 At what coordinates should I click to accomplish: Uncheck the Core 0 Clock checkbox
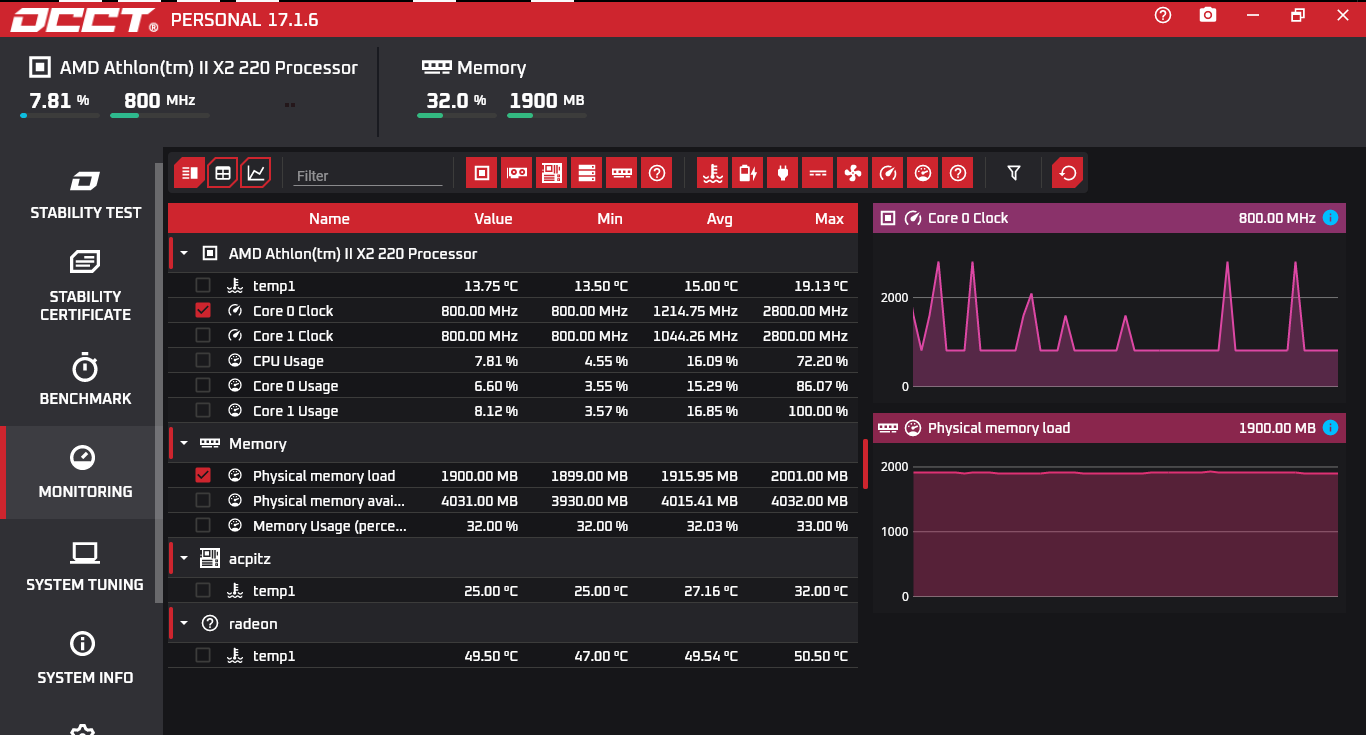[x=203, y=310]
